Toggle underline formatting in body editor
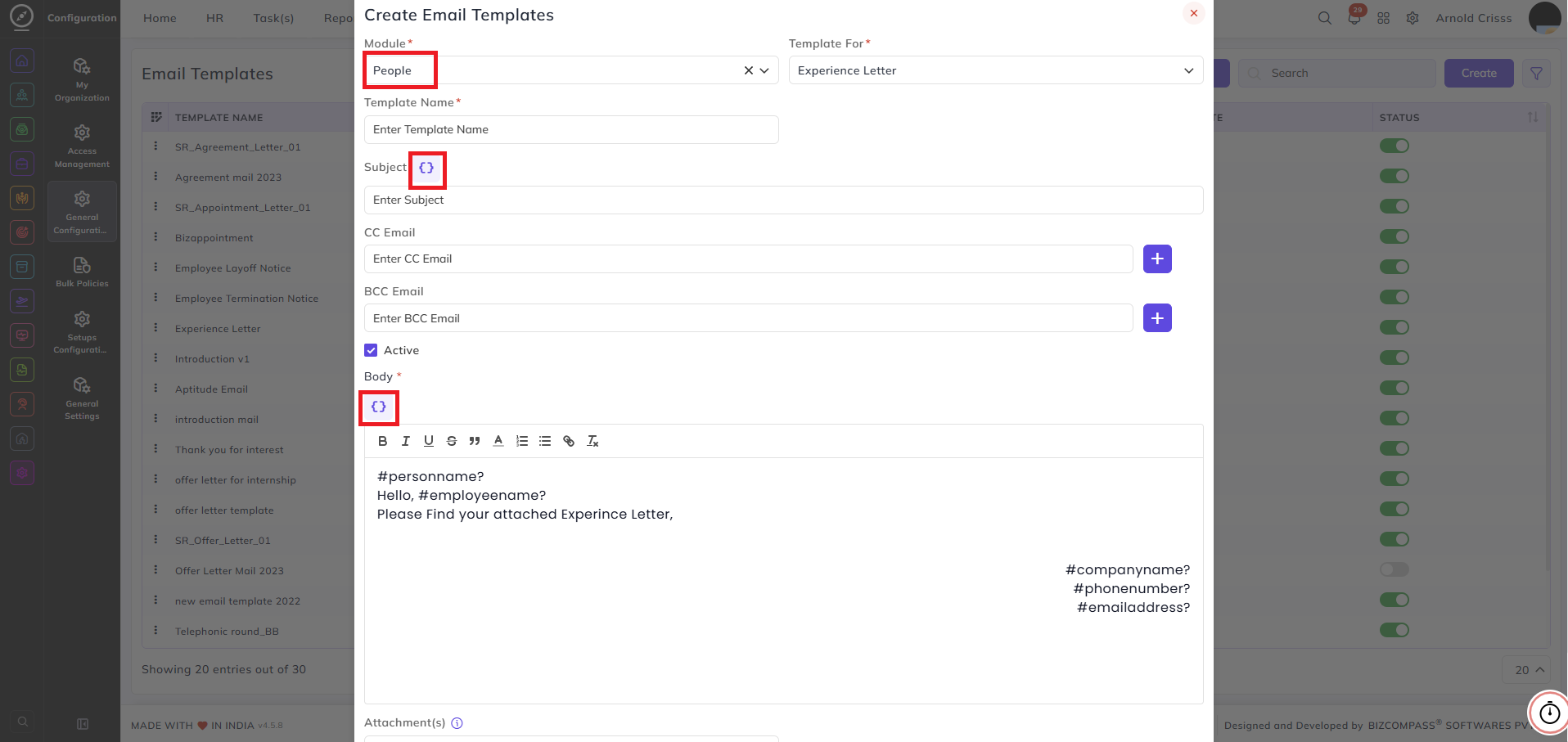Screen dimensions: 1568x742 pos(428,441)
